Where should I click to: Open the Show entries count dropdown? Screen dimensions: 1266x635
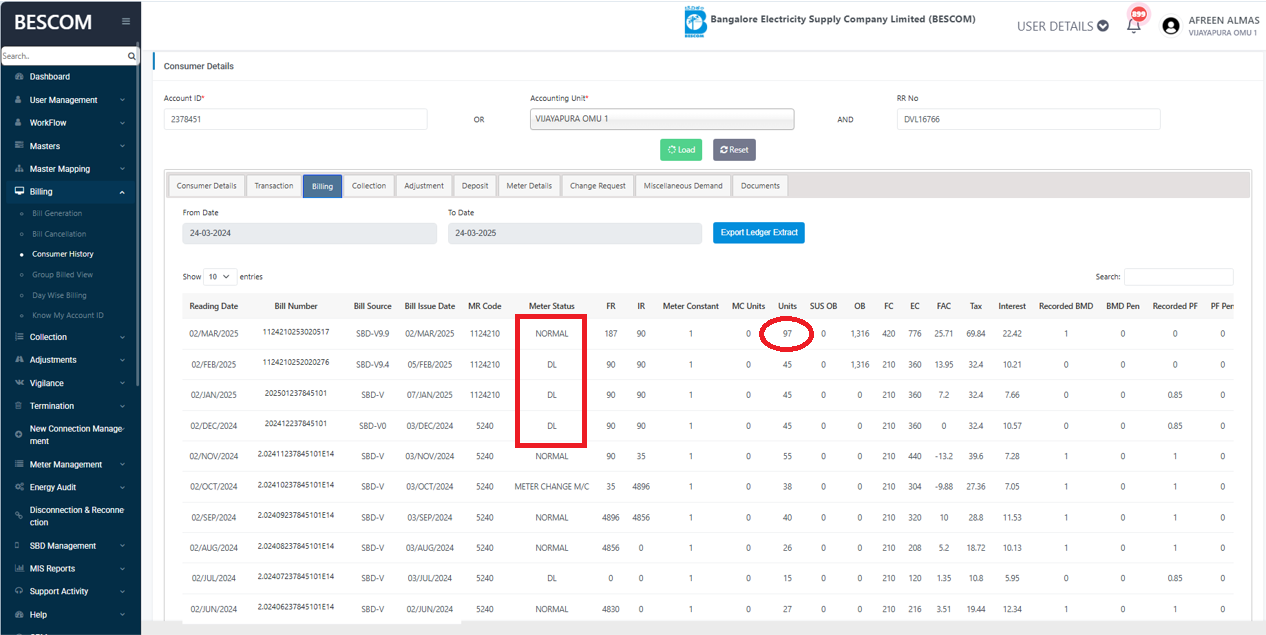coord(221,276)
